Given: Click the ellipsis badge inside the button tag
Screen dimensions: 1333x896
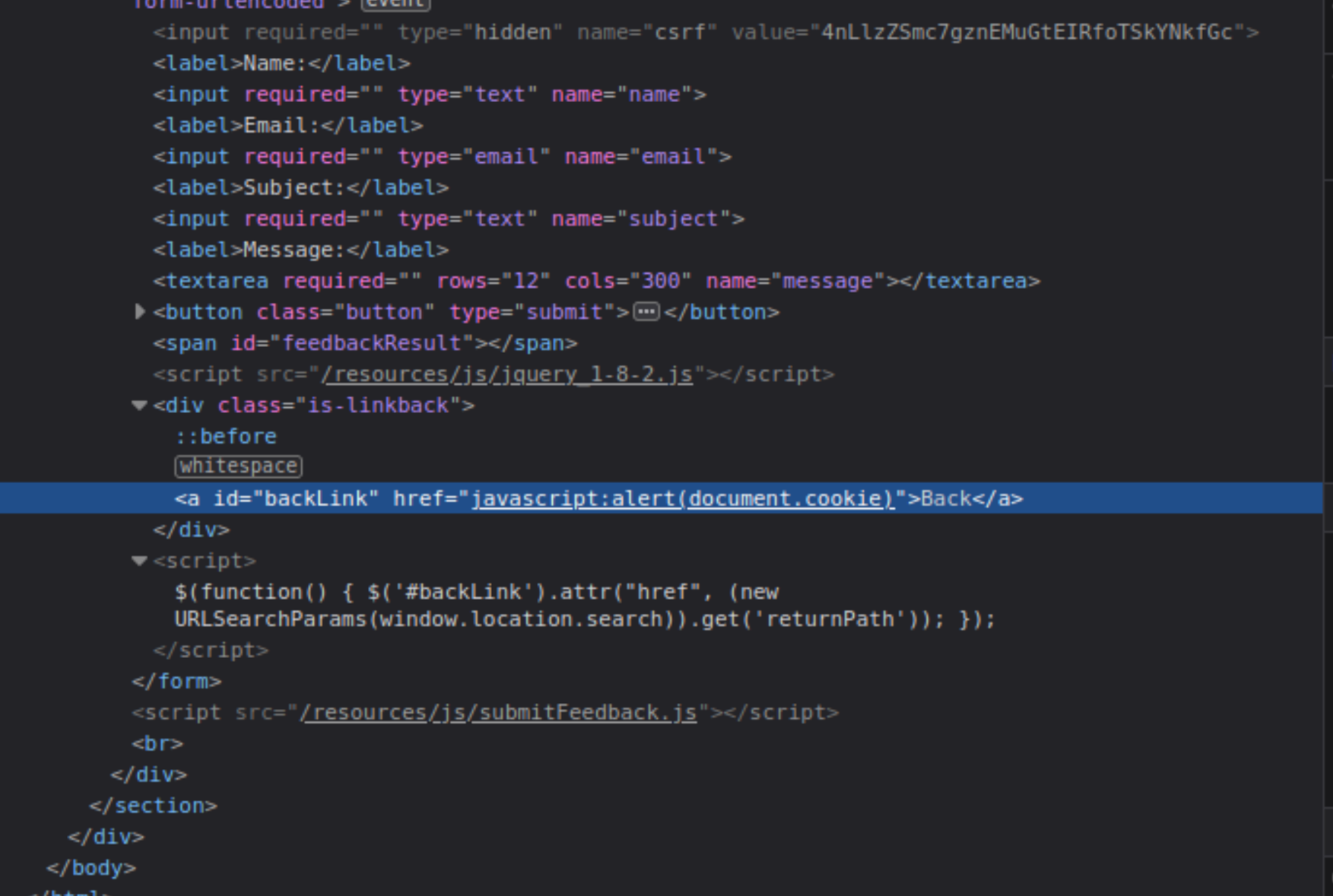Looking at the screenshot, I should (647, 312).
